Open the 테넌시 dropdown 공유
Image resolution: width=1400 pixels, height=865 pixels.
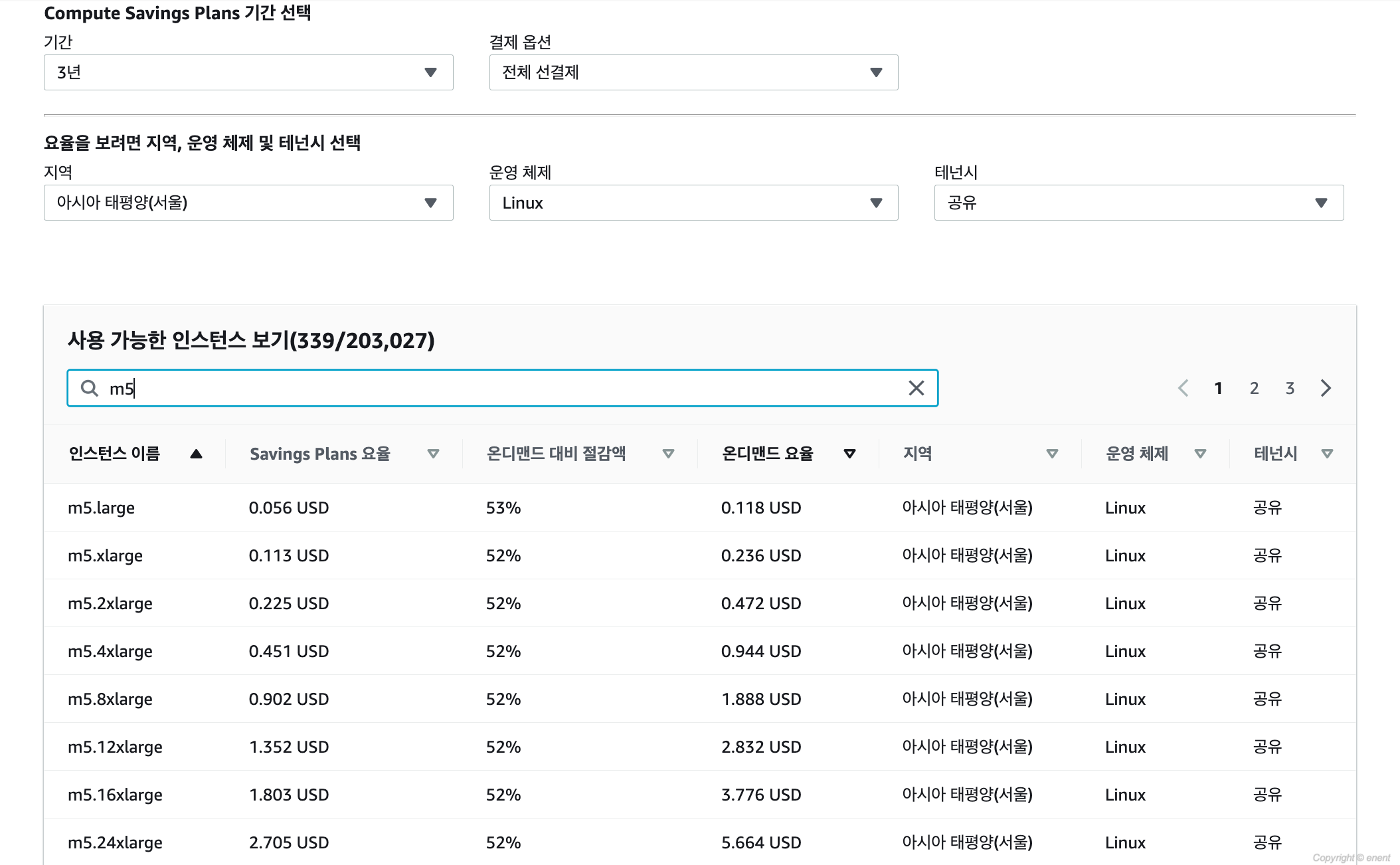1138,203
